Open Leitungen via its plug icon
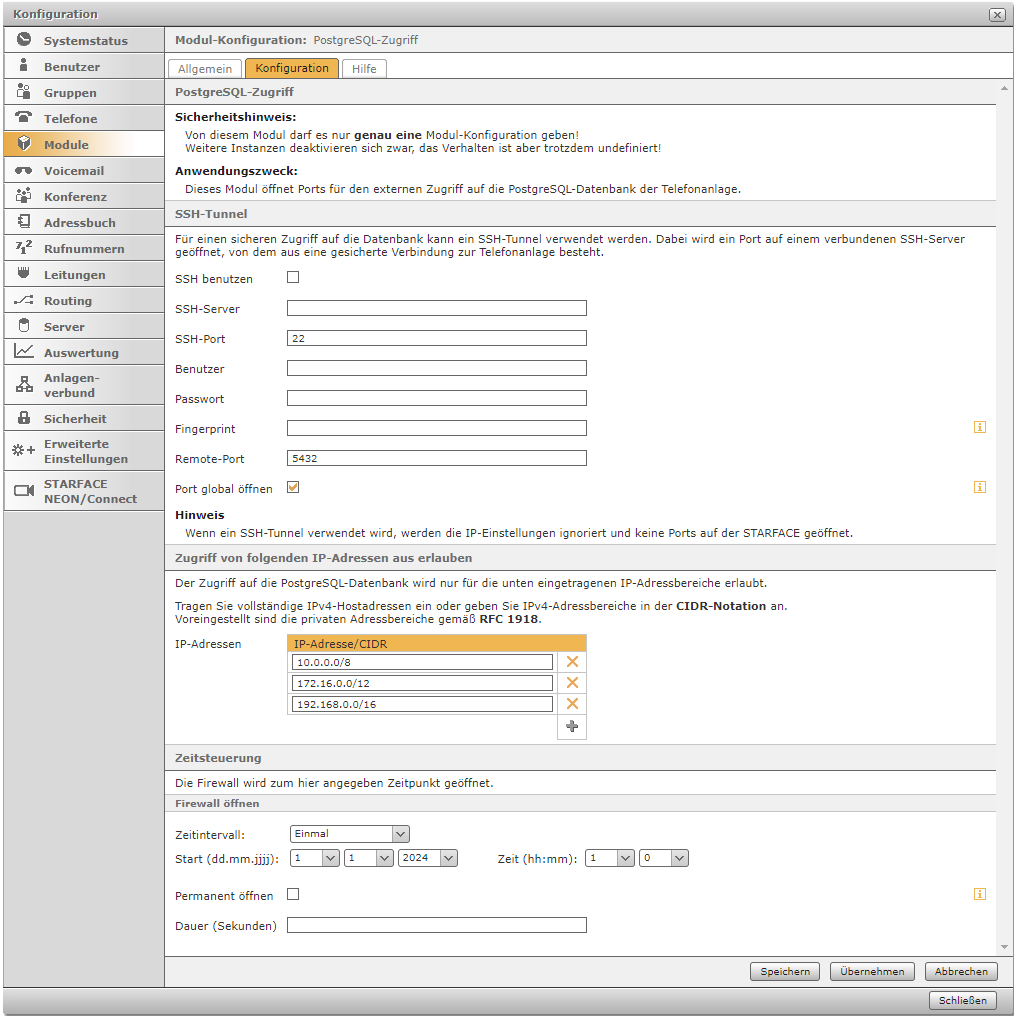This screenshot has width=1014, height=1016. point(24,273)
